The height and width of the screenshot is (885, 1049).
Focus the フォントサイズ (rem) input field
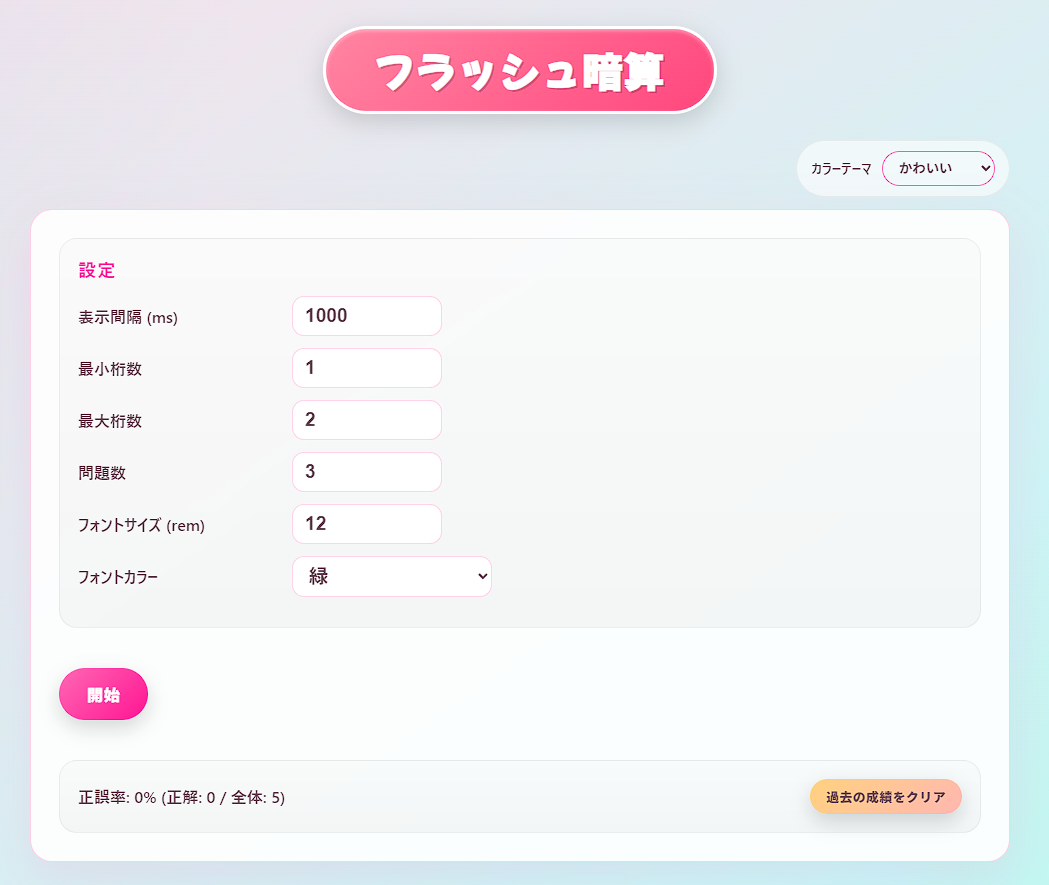pyautogui.click(x=367, y=524)
